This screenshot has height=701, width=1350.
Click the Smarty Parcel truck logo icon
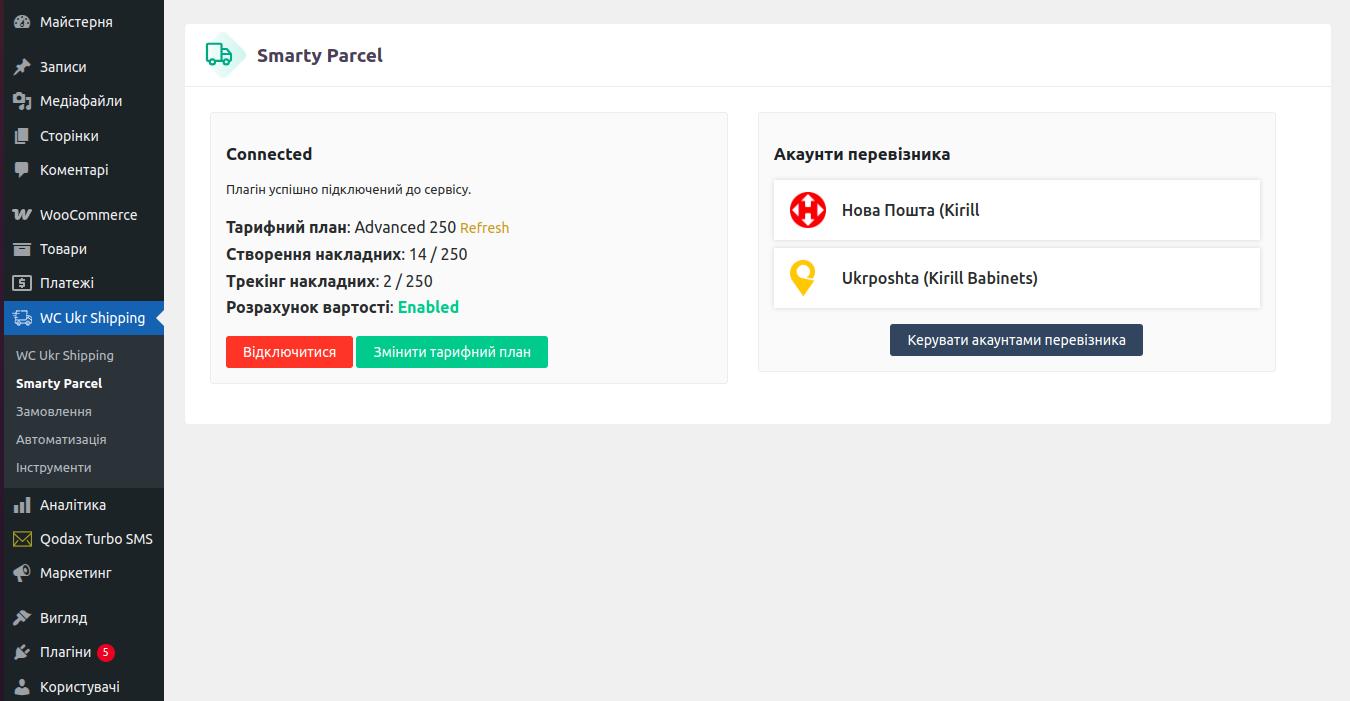(221, 55)
